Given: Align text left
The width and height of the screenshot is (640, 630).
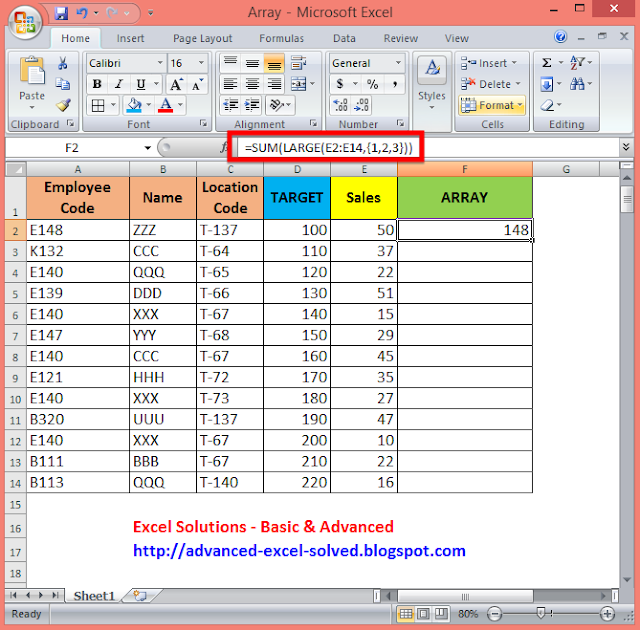Looking at the screenshot, I should pos(231,84).
